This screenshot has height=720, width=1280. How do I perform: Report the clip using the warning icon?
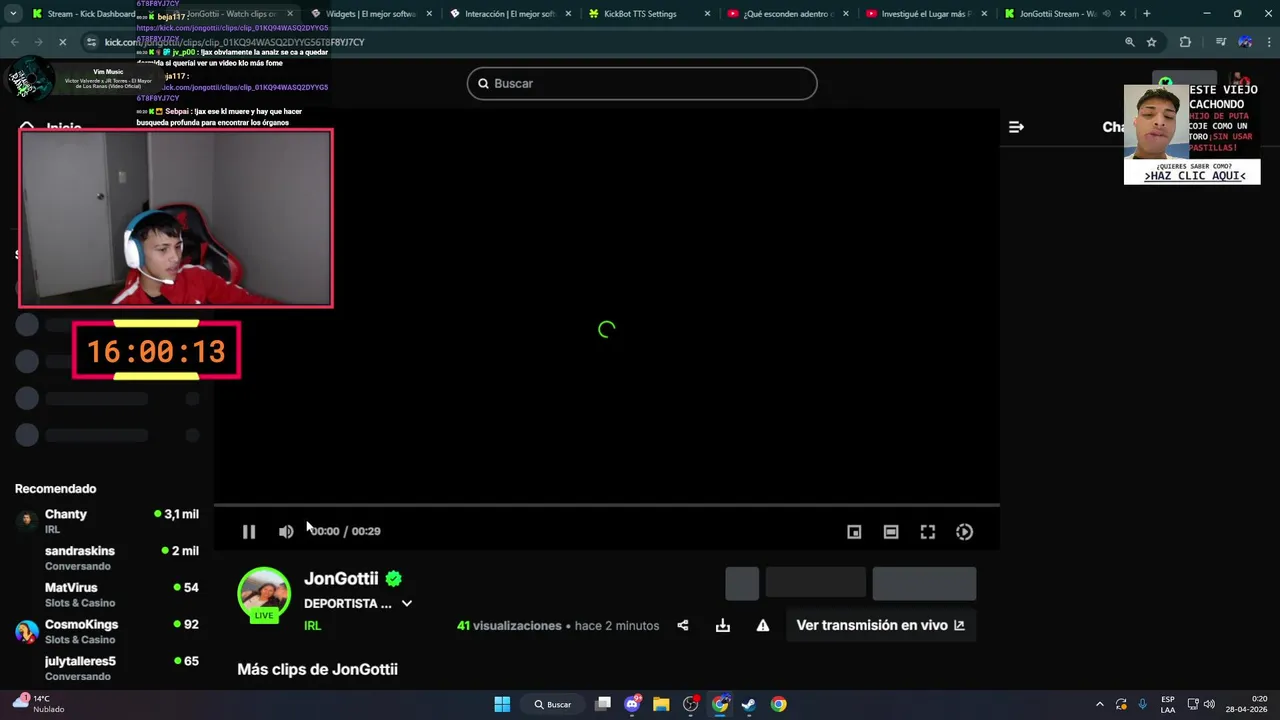click(x=763, y=626)
